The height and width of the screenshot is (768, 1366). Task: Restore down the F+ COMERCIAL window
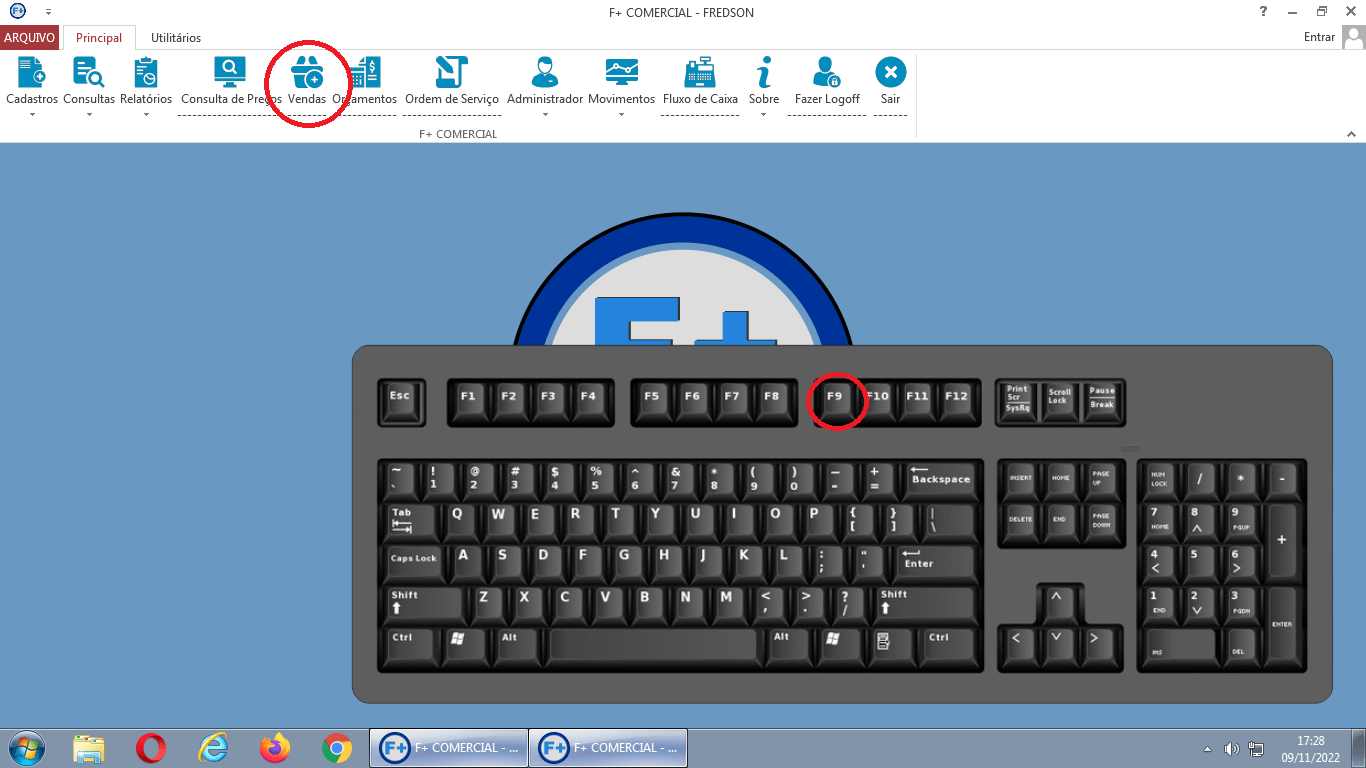click(x=1321, y=11)
